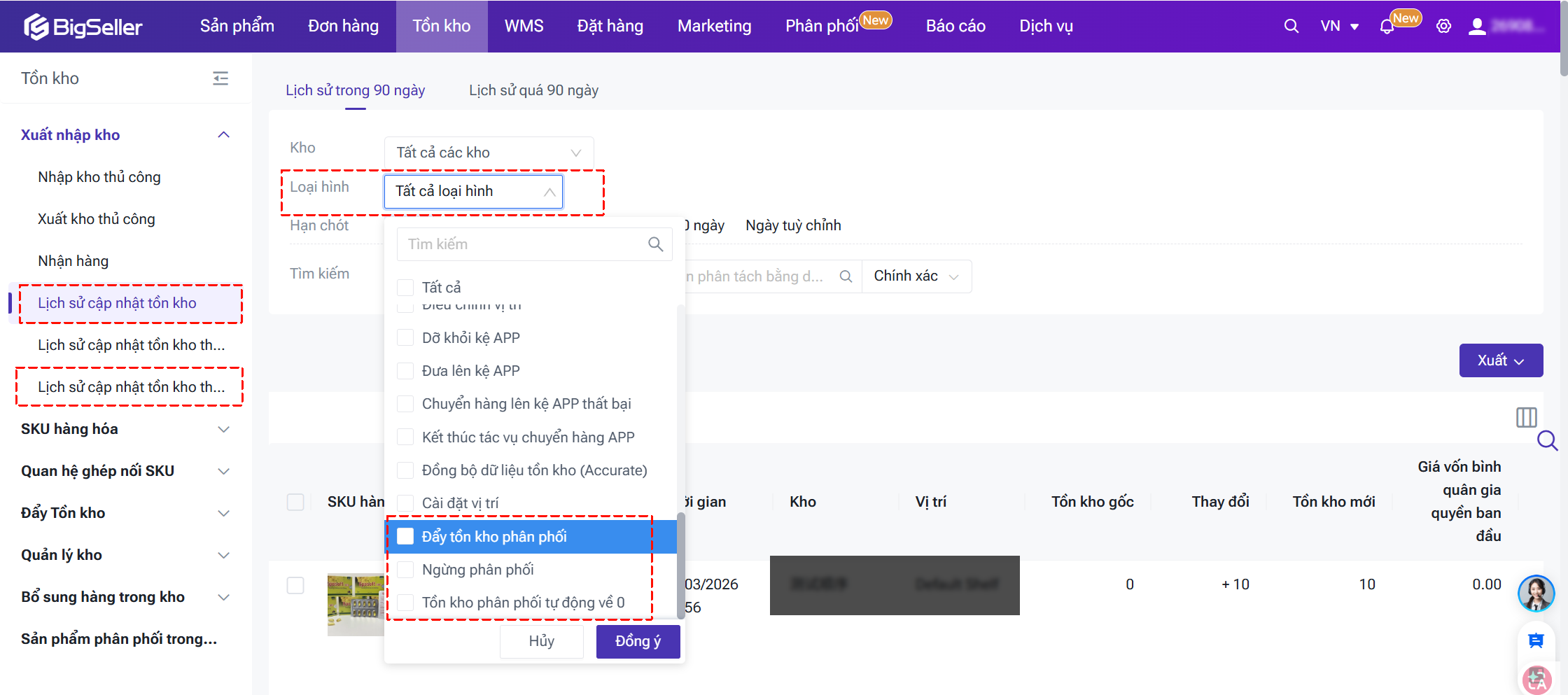The image size is (1568, 695).
Task: Click the dropdown list scrollbar thumb
Action: tap(680, 564)
